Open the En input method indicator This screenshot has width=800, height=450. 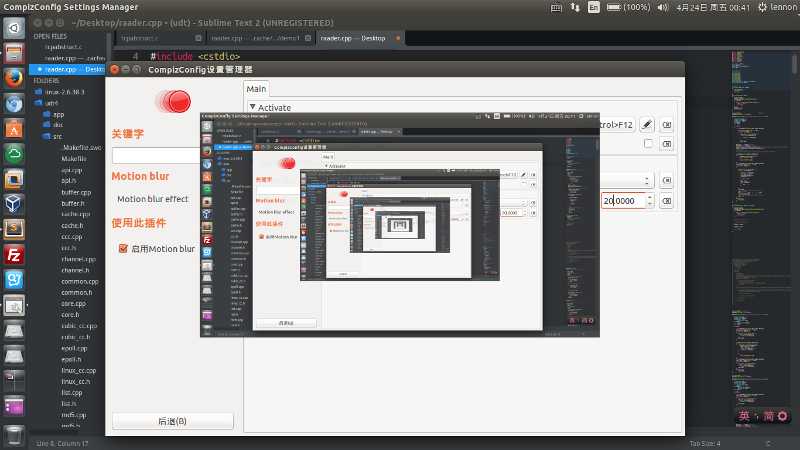[593, 7]
